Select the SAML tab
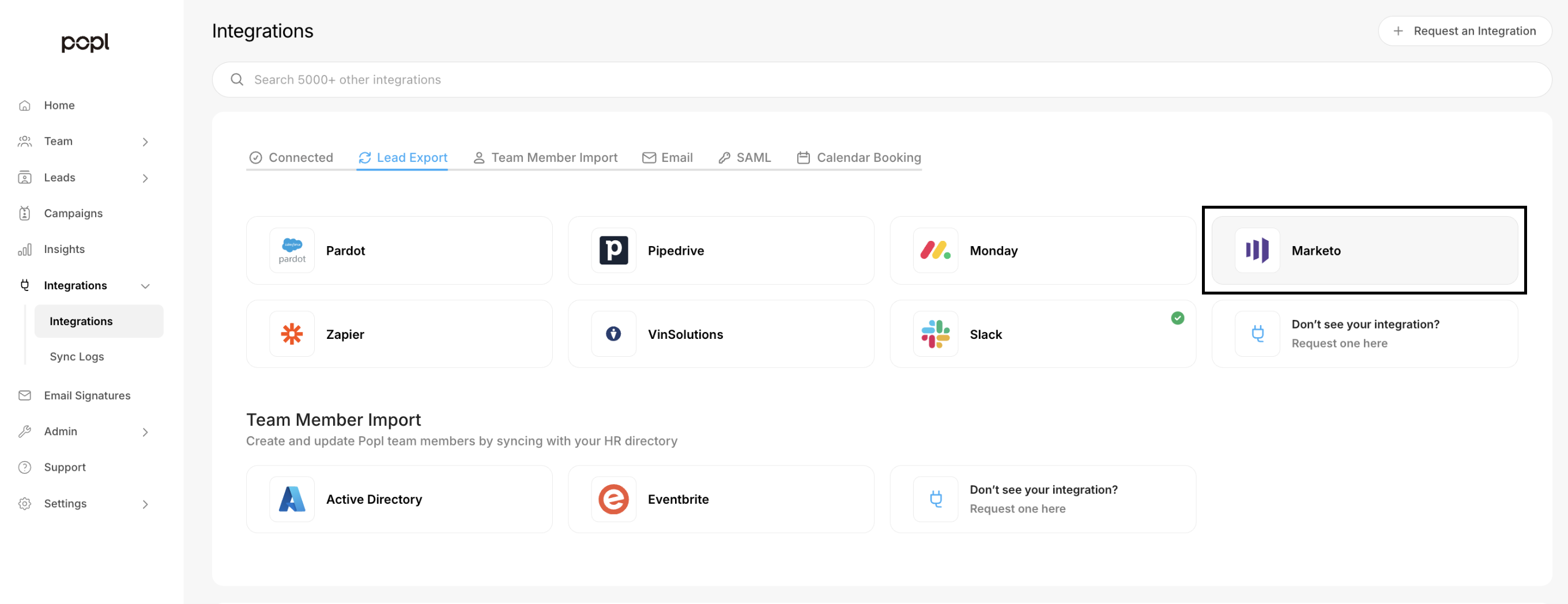This screenshot has height=604, width=1568. pos(744,157)
